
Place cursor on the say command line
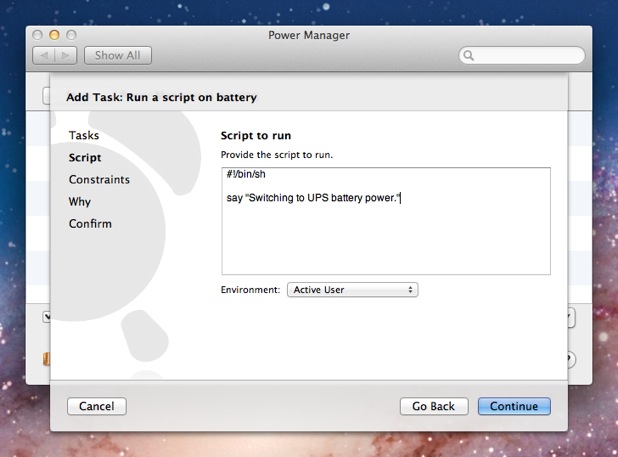point(313,197)
